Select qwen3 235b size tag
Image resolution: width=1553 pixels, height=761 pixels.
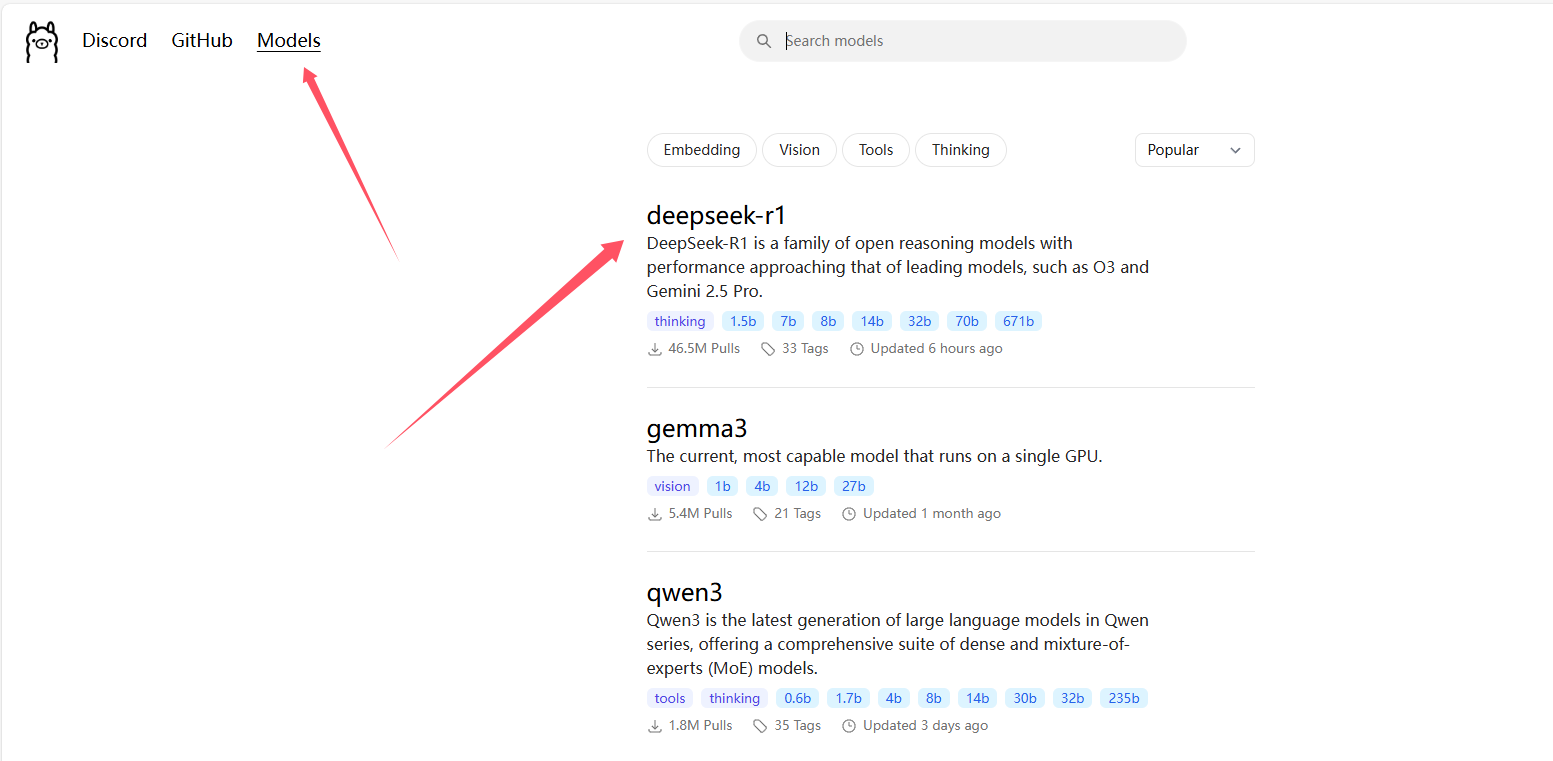[1124, 698]
